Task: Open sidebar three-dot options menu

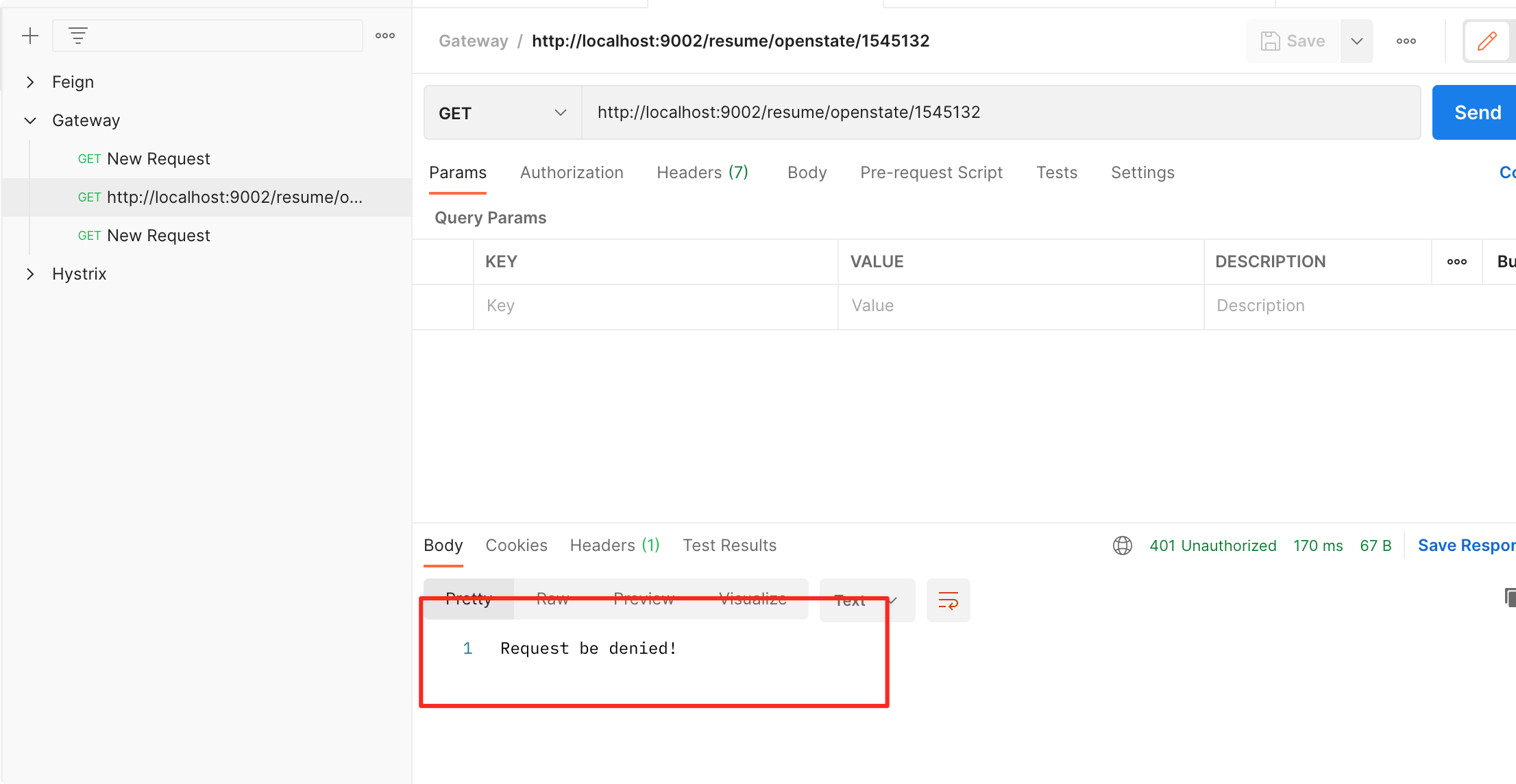Action: click(x=385, y=36)
